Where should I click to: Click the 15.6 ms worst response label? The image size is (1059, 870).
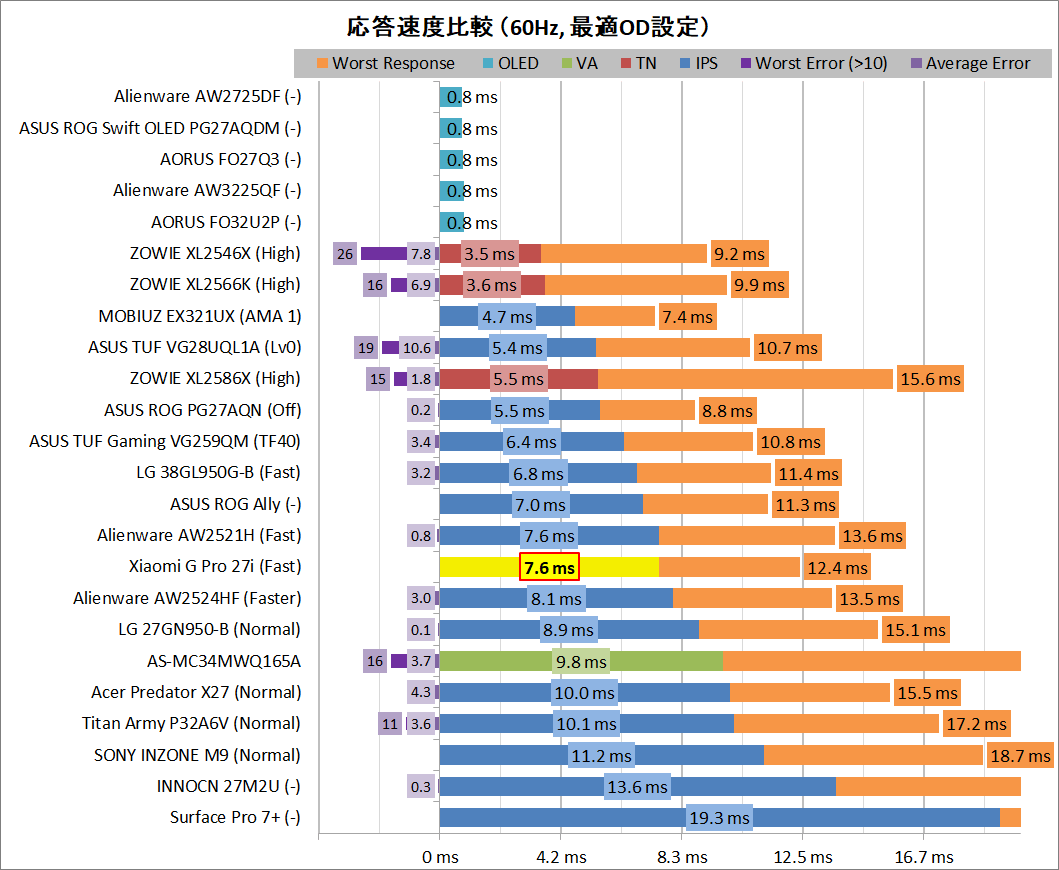click(x=930, y=379)
